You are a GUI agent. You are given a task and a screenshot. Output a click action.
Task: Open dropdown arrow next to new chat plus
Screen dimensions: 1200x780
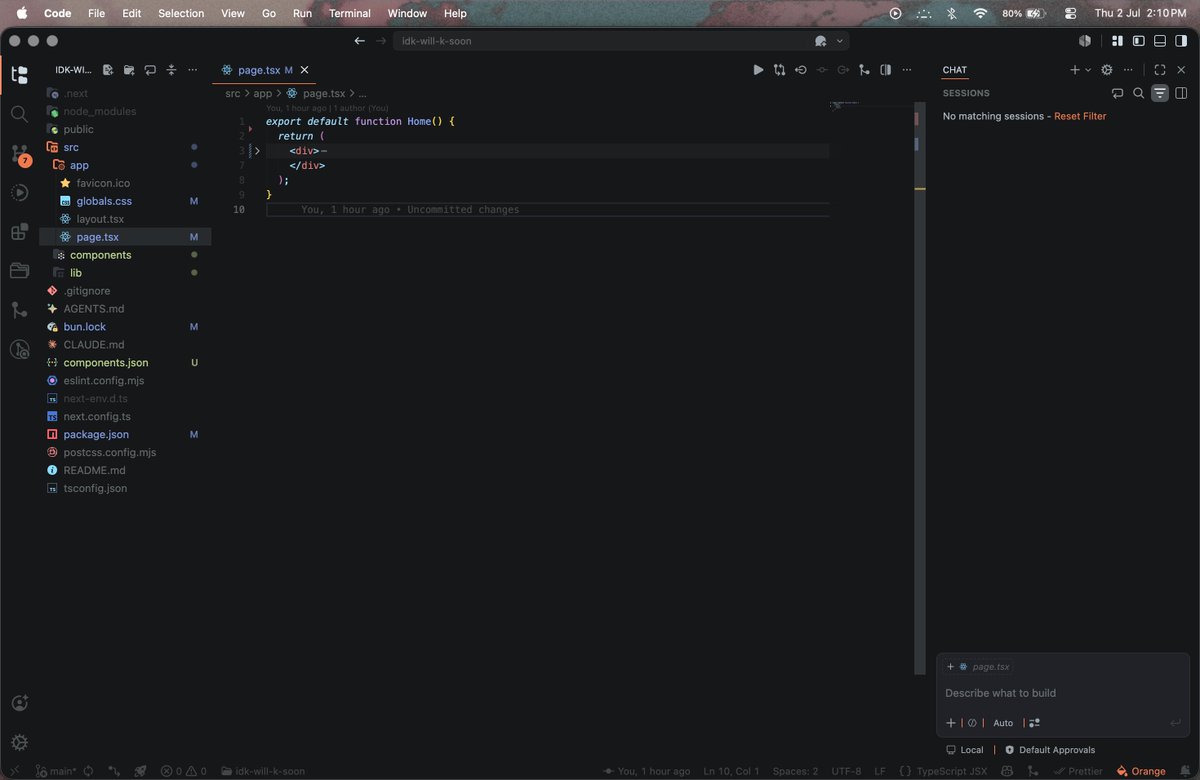(1088, 70)
